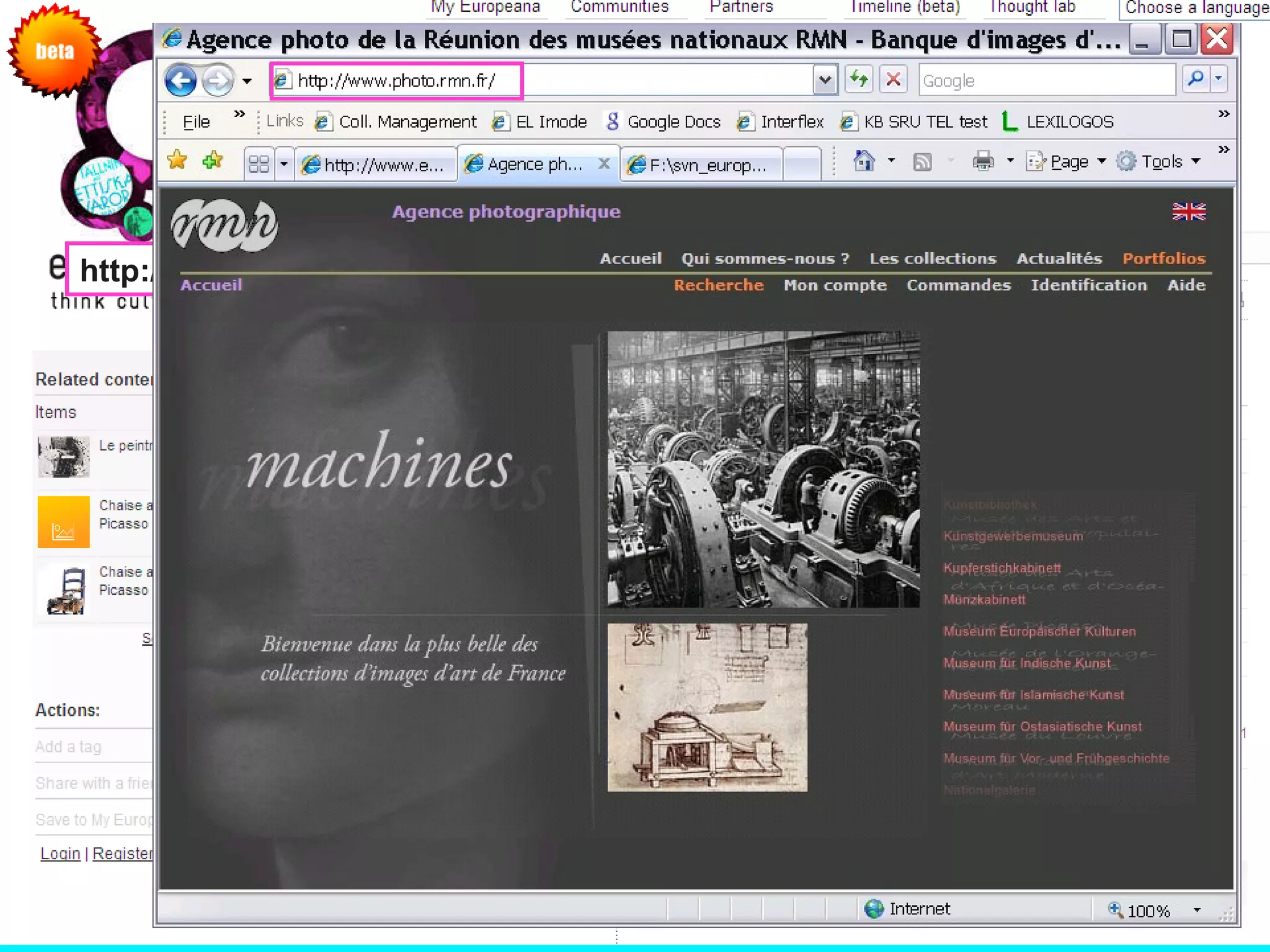Click in the Google search box

point(1046,81)
